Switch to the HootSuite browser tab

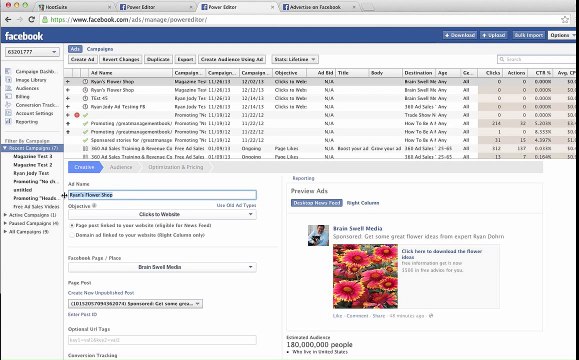[x=74, y=7]
